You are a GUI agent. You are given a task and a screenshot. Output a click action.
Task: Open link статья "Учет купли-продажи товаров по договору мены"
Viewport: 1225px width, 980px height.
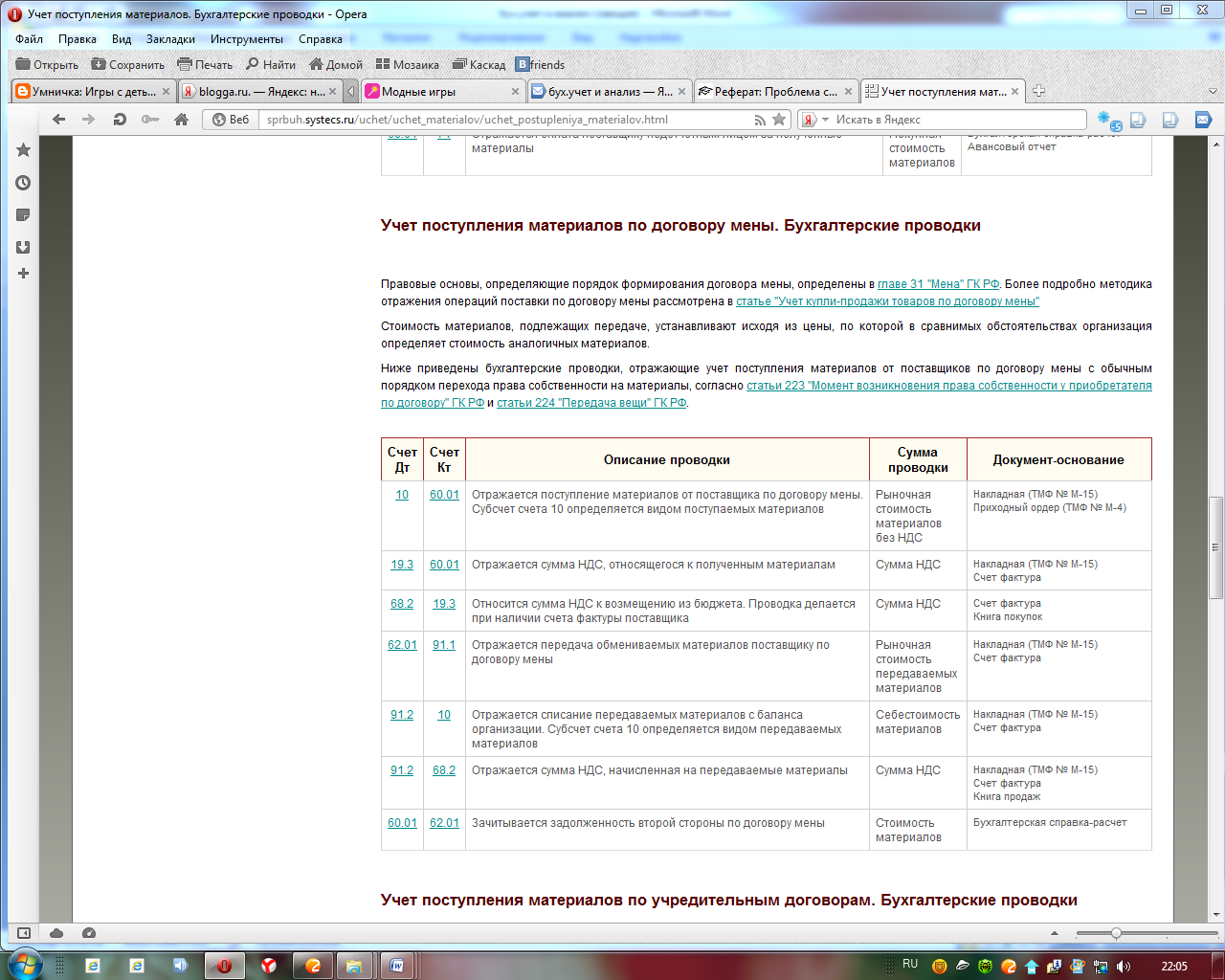tap(887, 301)
